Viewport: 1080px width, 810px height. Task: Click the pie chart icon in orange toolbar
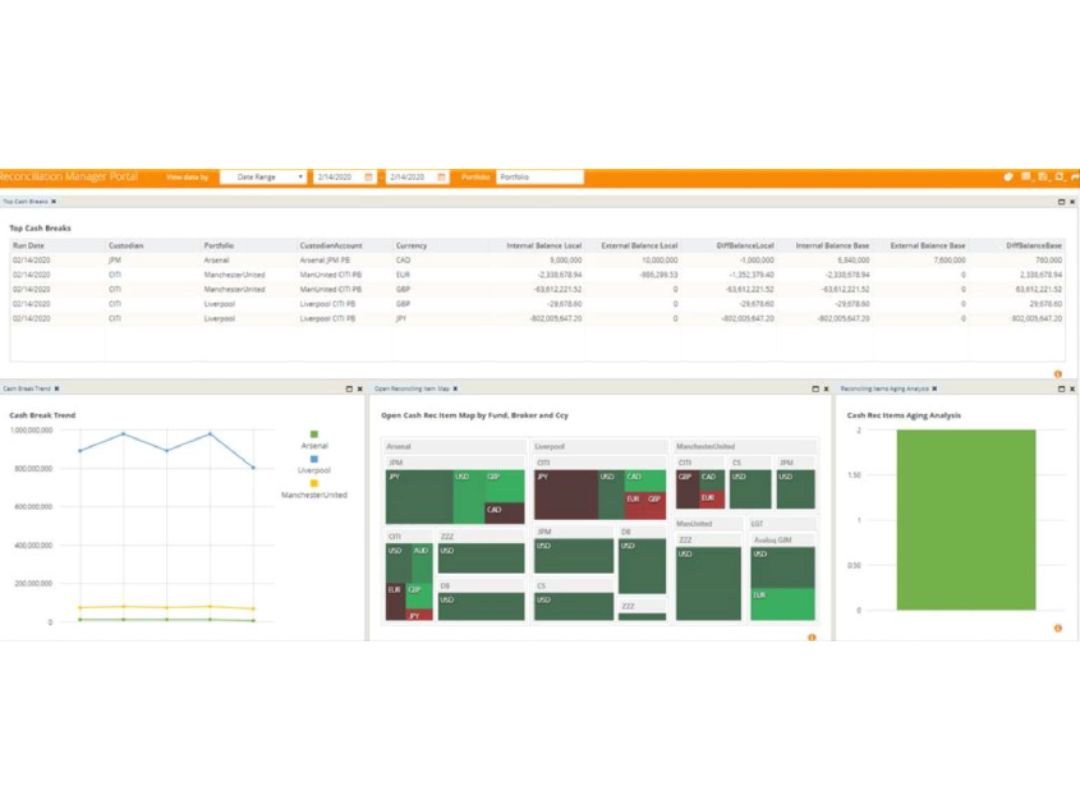coord(1008,177)
